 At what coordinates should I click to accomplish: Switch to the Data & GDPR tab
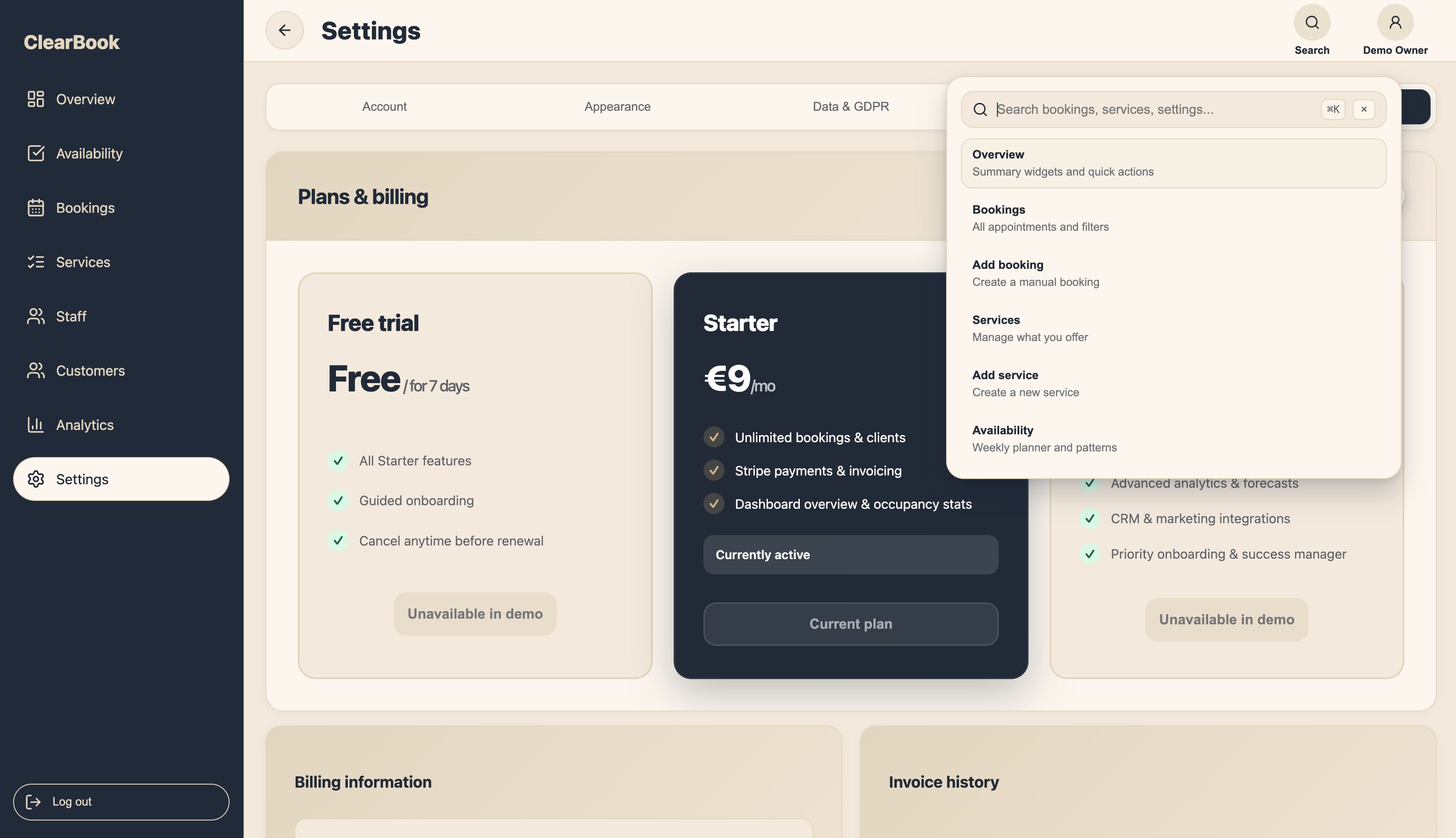point(850,106)
